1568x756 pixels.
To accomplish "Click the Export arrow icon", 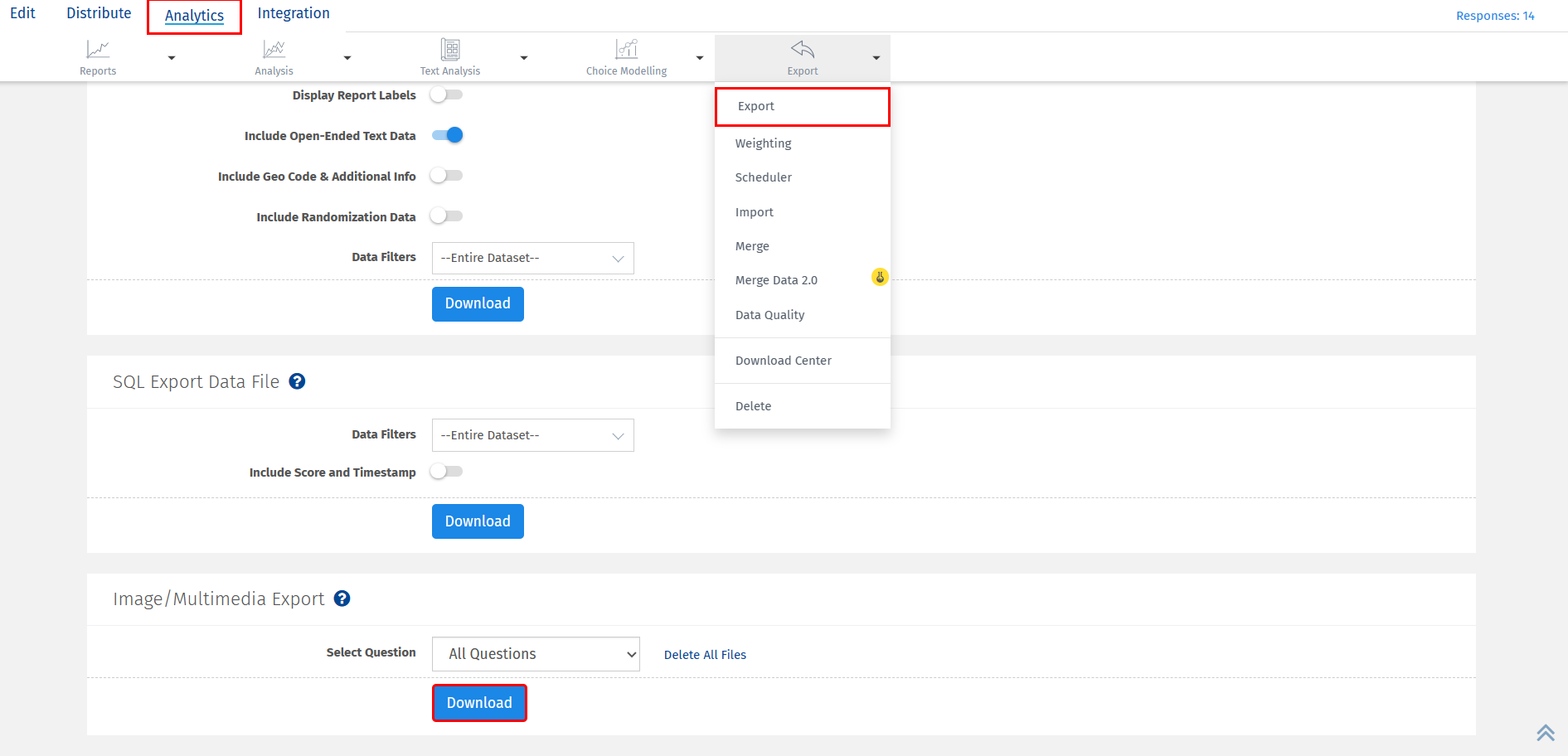I will (x=802, y=50).
